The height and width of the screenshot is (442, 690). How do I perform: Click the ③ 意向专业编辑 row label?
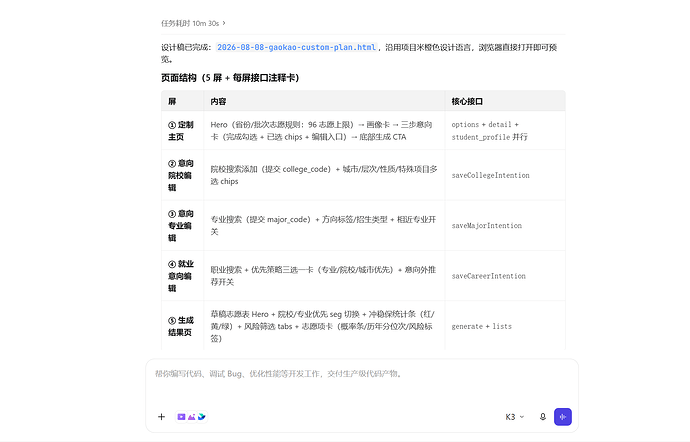tap(181, 225)
